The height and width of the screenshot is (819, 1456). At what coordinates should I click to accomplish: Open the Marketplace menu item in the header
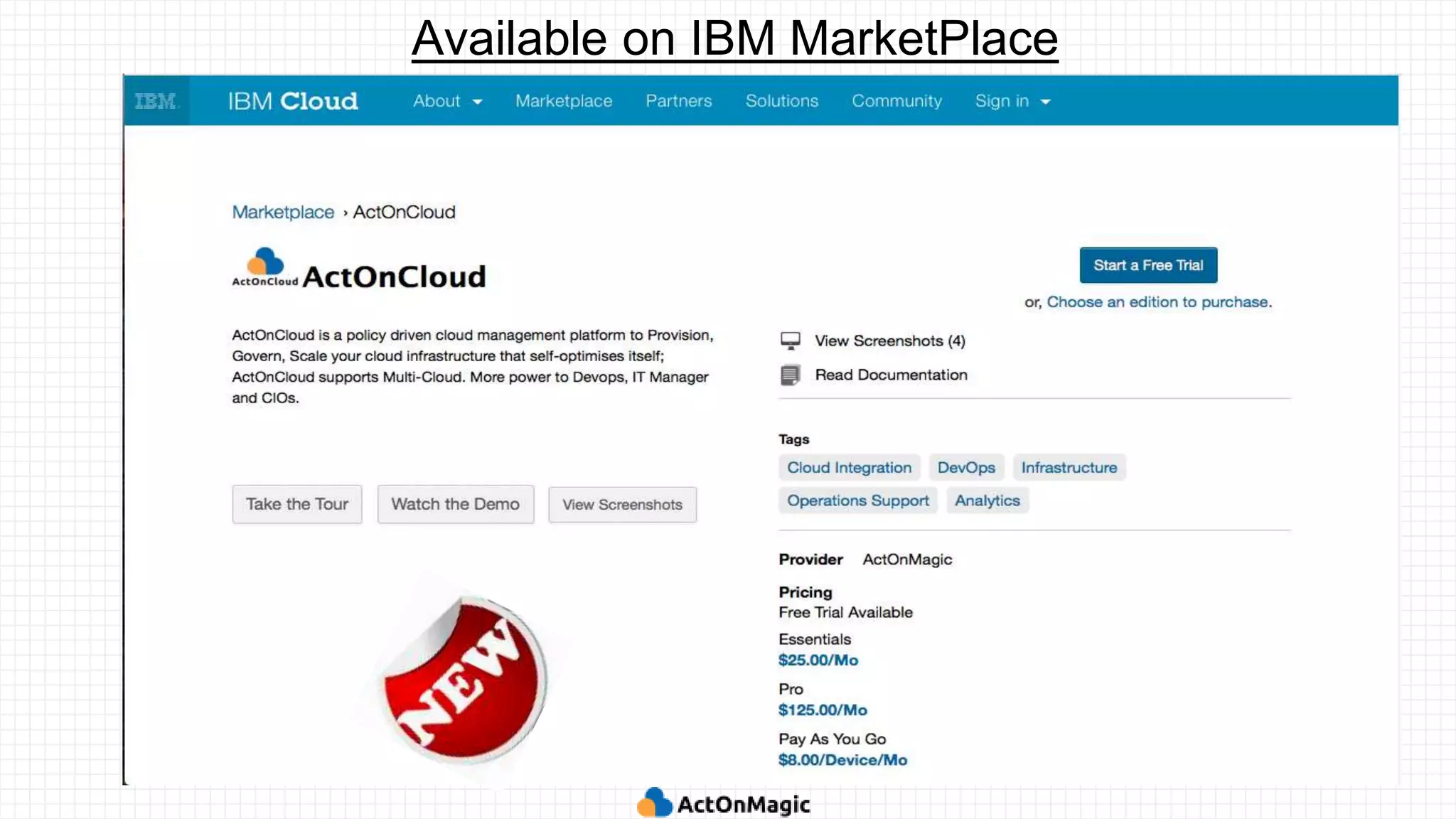pyautogui.click(x=564, y=101)
